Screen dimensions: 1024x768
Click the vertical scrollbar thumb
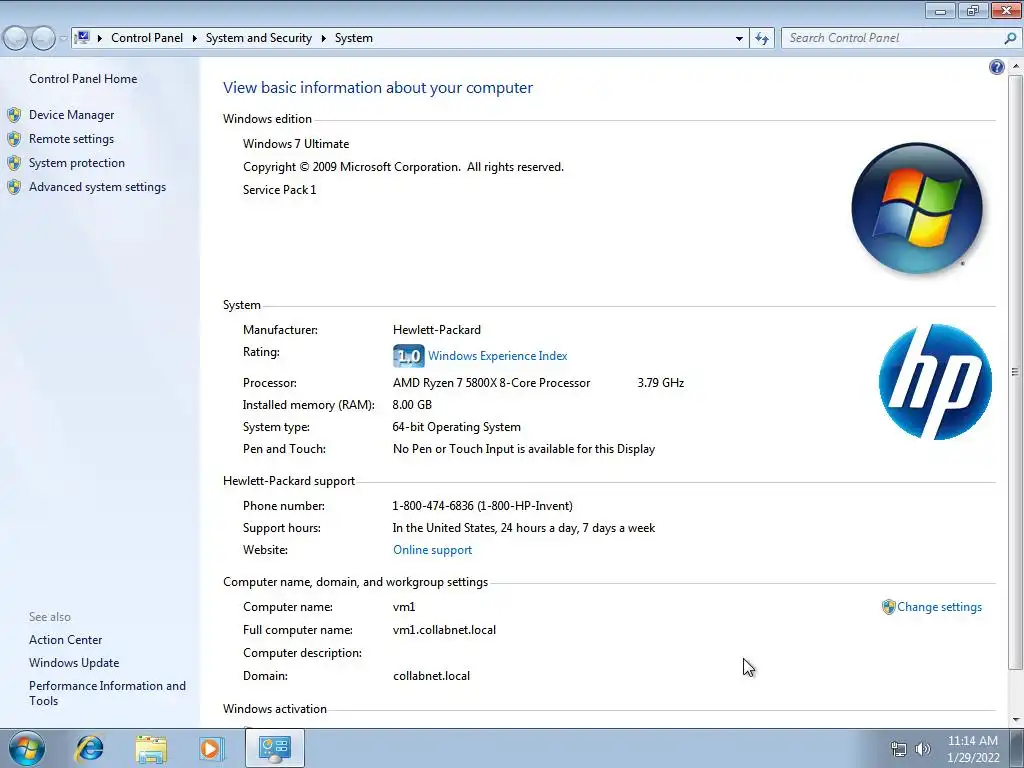(x=1015, y=372)
